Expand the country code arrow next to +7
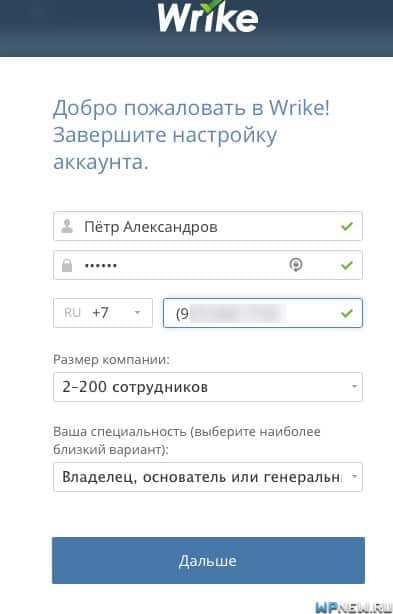 137,313
